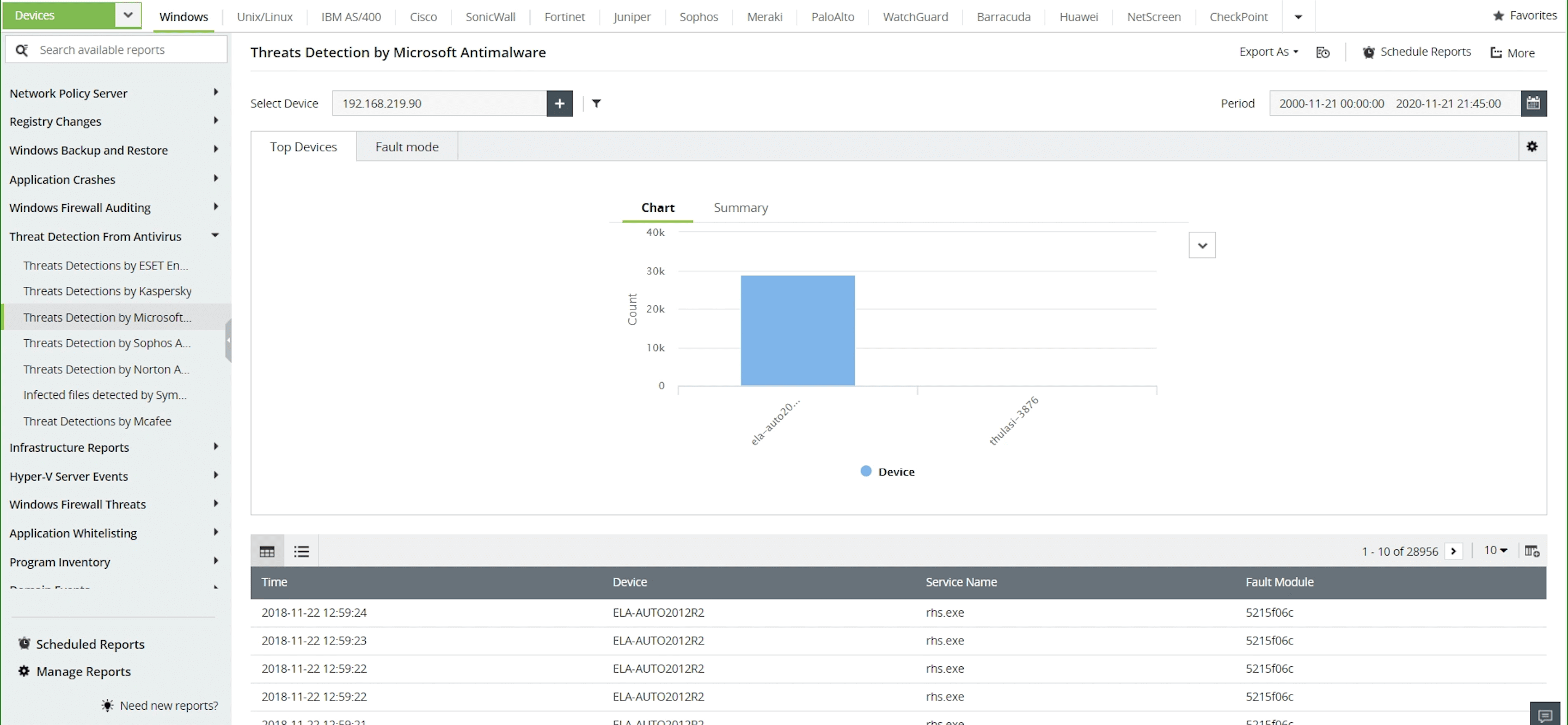Switch to the Fault mode tab
Image resolution: width=1568 pixels, height=725 pixels.
(x=407, y=147)
